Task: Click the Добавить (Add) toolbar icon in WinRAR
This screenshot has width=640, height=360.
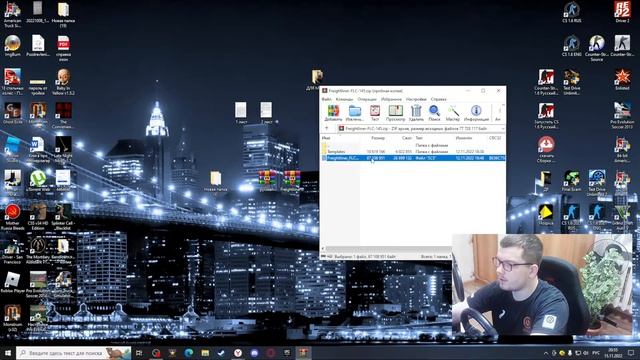Action: point(333,113)
